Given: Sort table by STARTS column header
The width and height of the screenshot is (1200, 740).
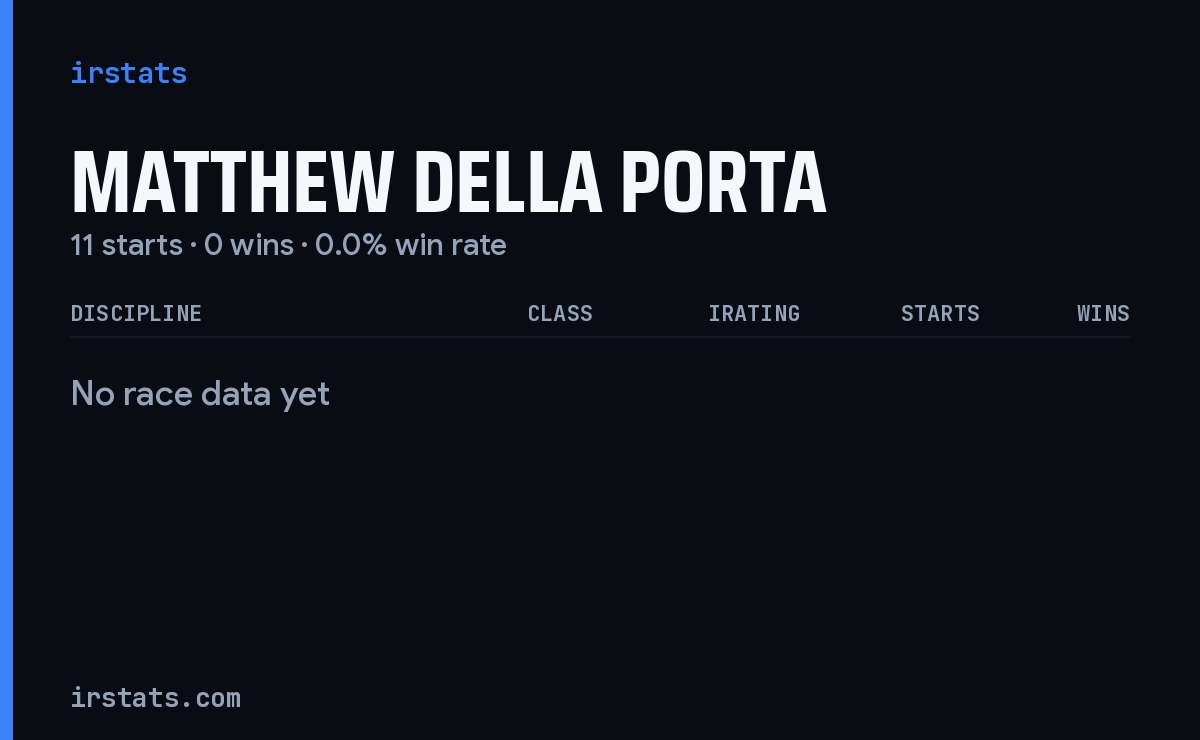Looking at the screenshot, I should tap(940, 313).
